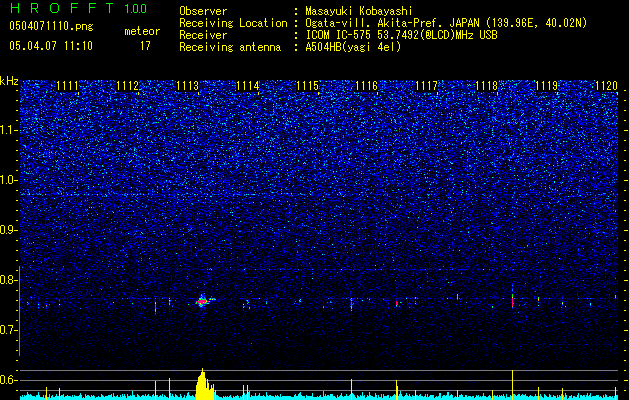
Task: Click the bright meteor echo near 1113
Action: pos(202,301)
